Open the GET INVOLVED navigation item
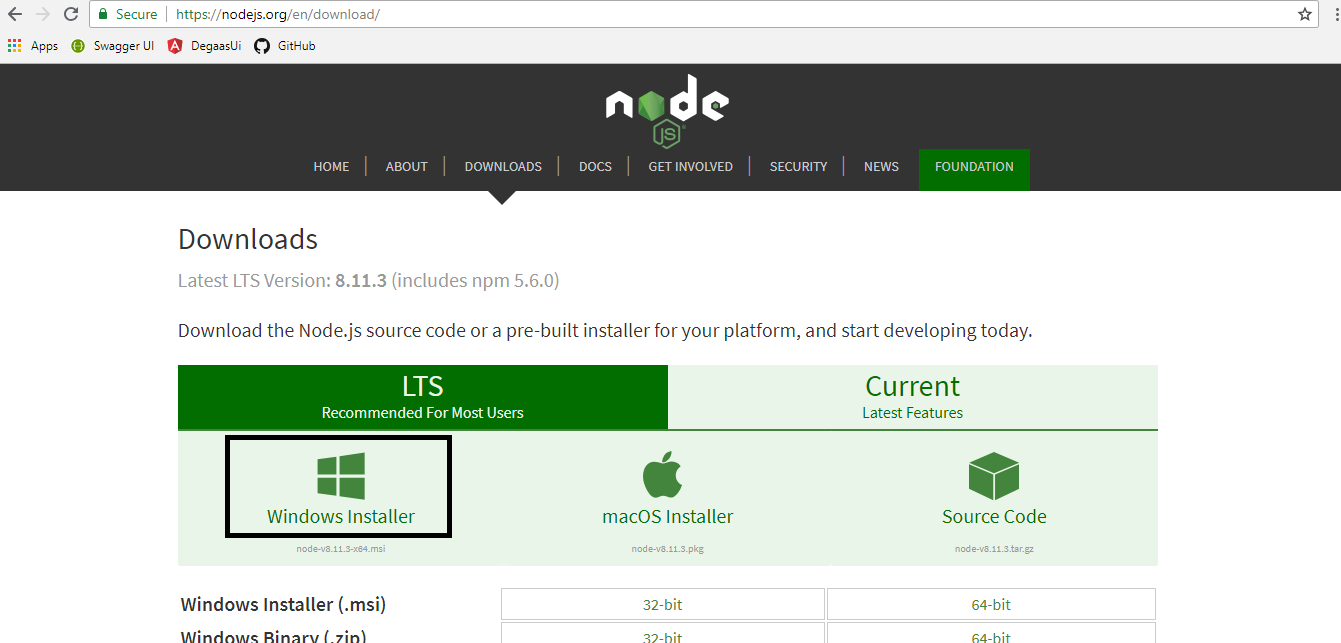Image resolution: width=1341 pixels, height=643 pixels. pyautogui.click(x=690, y=167)
